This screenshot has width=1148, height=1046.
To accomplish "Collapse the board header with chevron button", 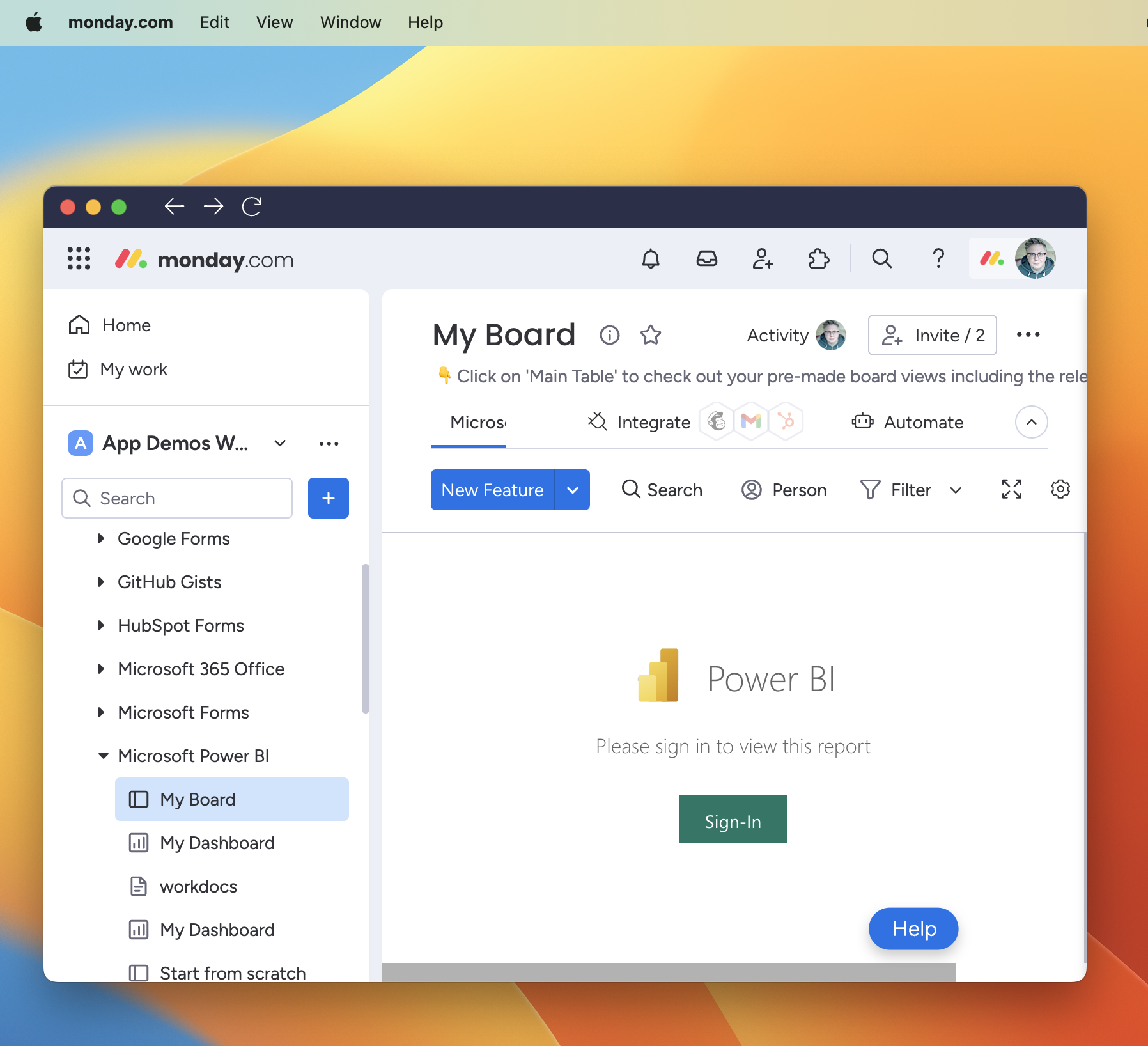I will coord(1031,422).
